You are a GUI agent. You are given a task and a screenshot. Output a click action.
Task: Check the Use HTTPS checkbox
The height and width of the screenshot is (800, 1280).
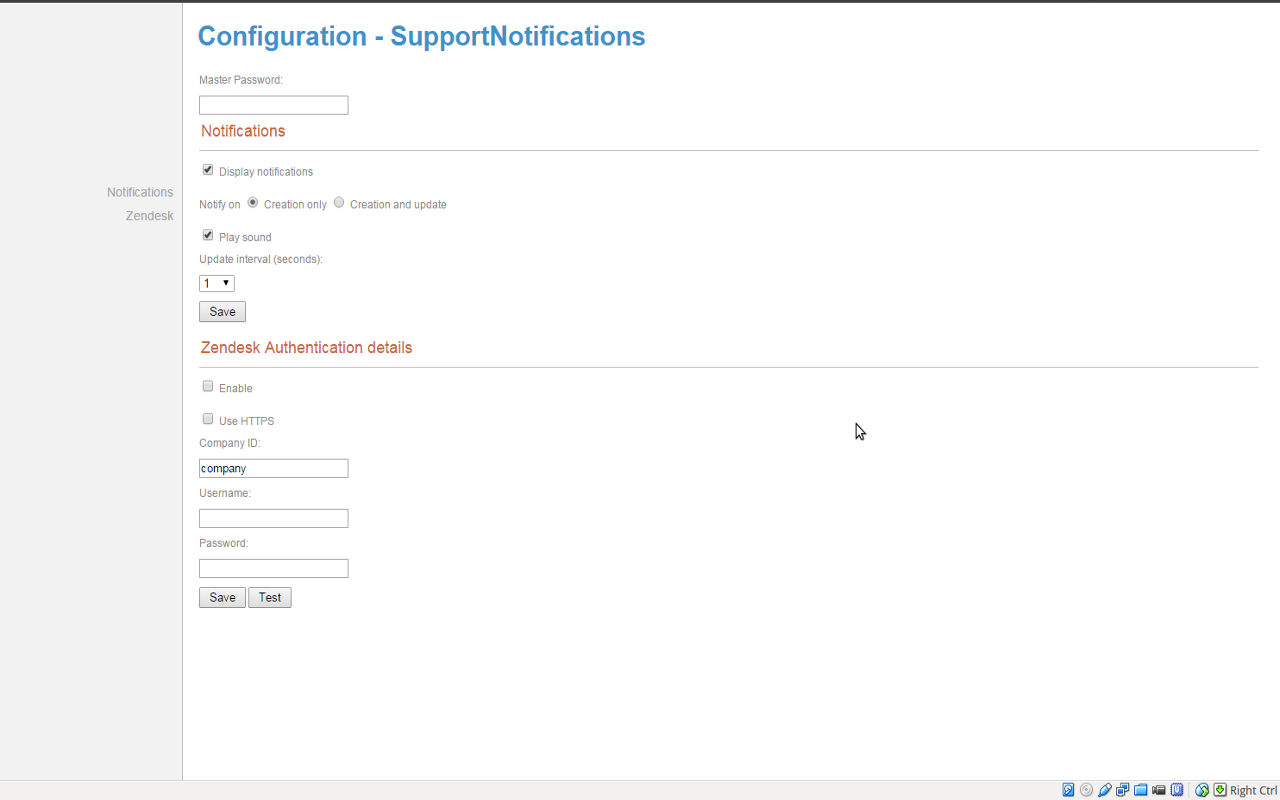[x=208, y=419]
